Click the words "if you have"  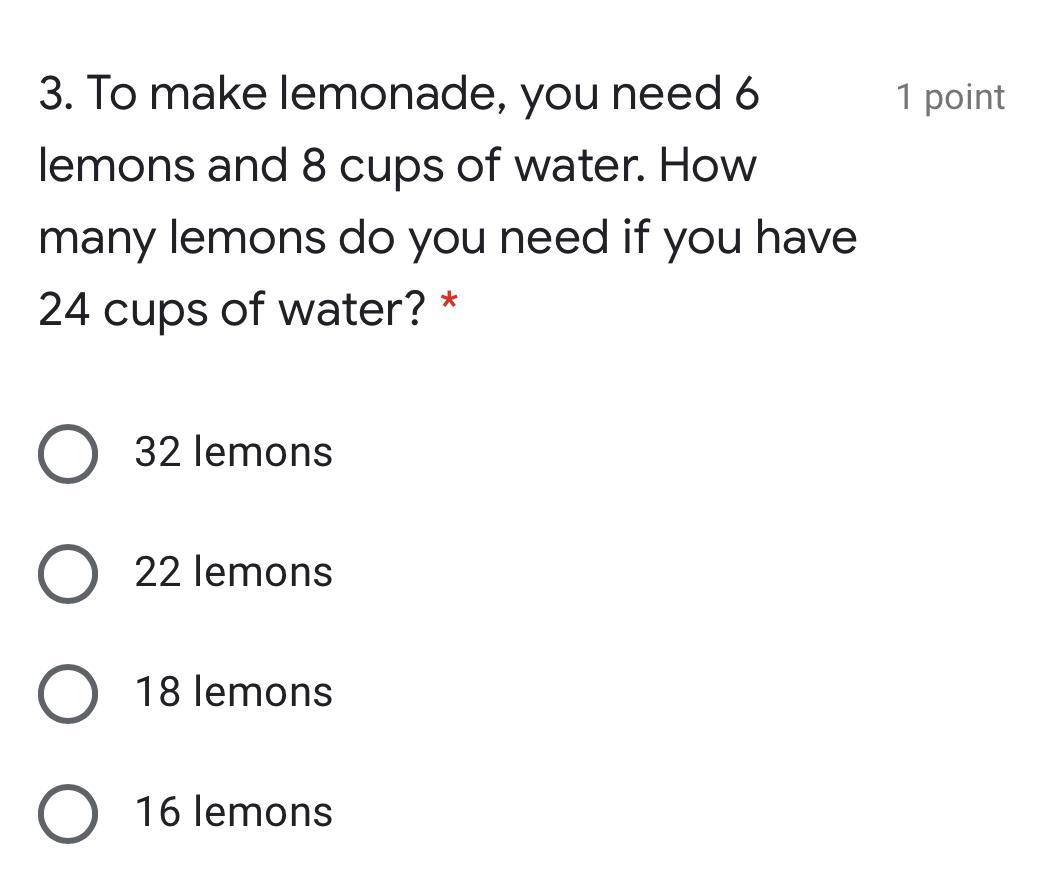[x=739, y=238]
